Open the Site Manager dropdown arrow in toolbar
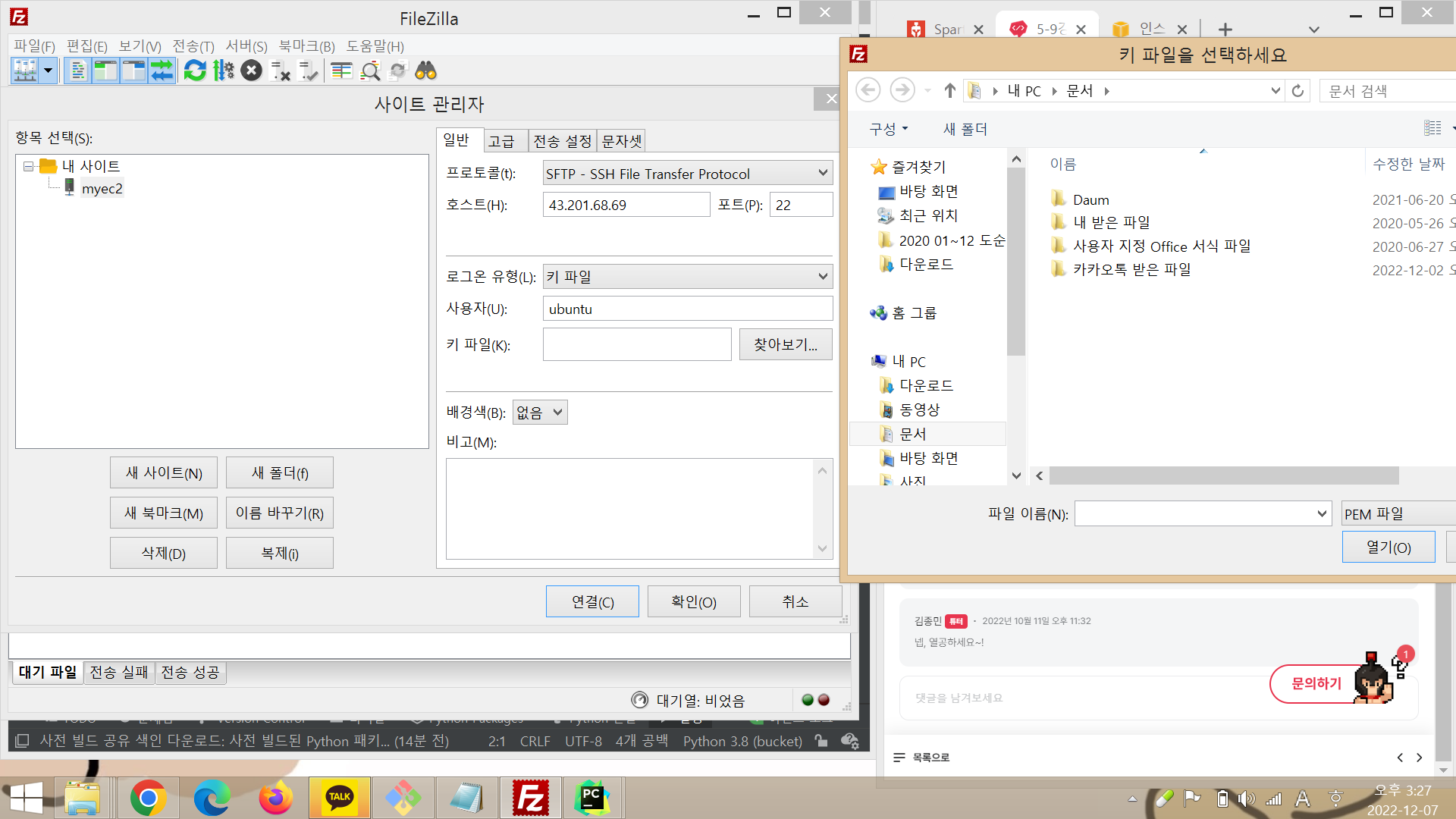Viewport: 1456px width, 819px height. tap(48, 71)
